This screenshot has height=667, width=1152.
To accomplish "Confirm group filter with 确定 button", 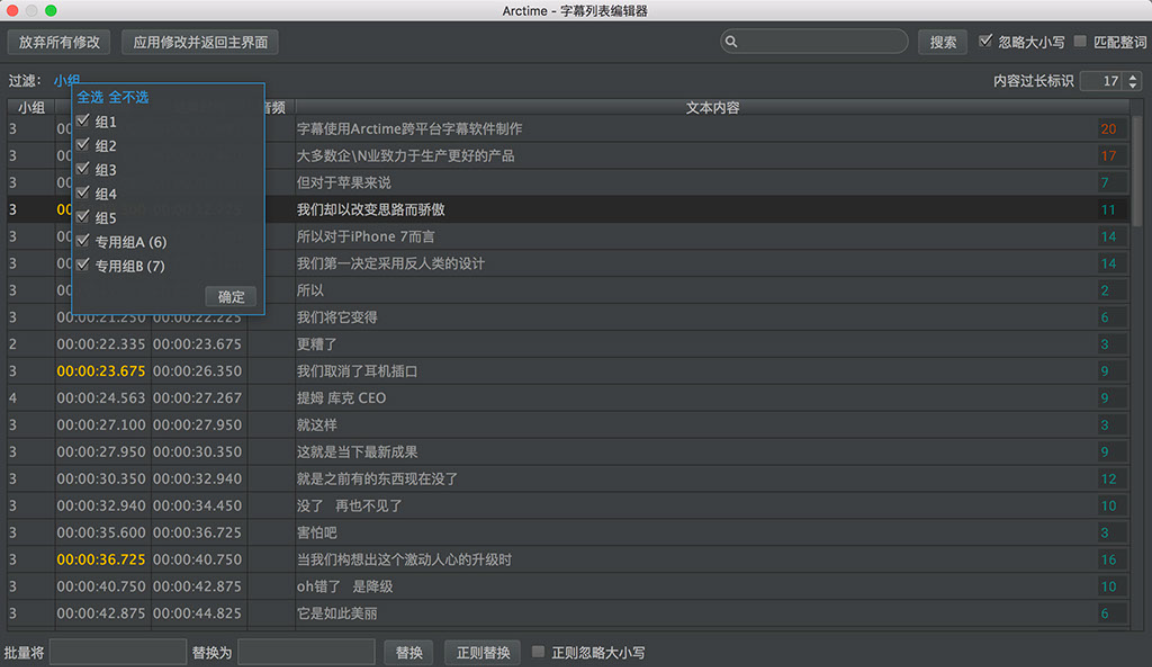I will [x=231, y=296].
